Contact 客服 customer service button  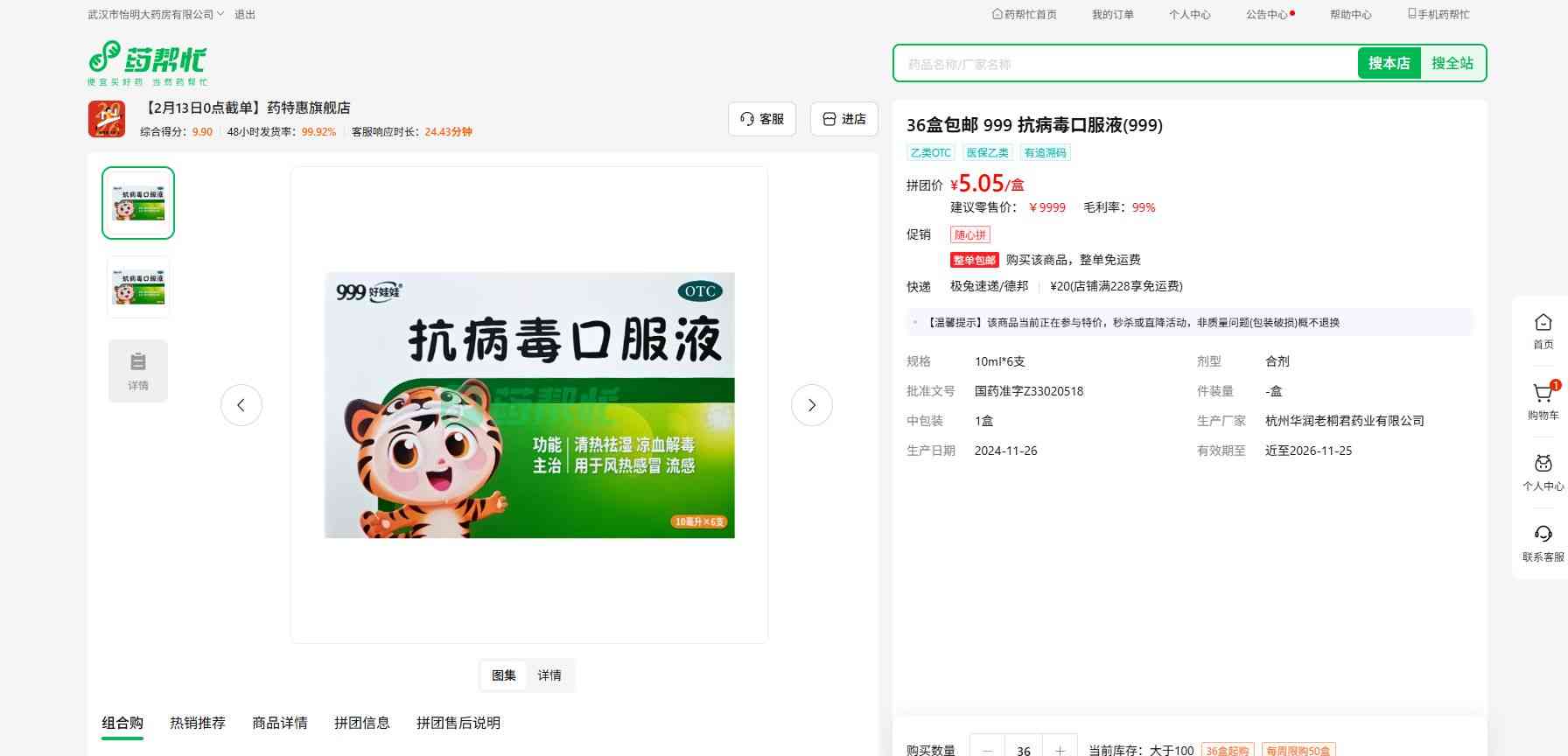pyautogui.click(x=762, y=119)
